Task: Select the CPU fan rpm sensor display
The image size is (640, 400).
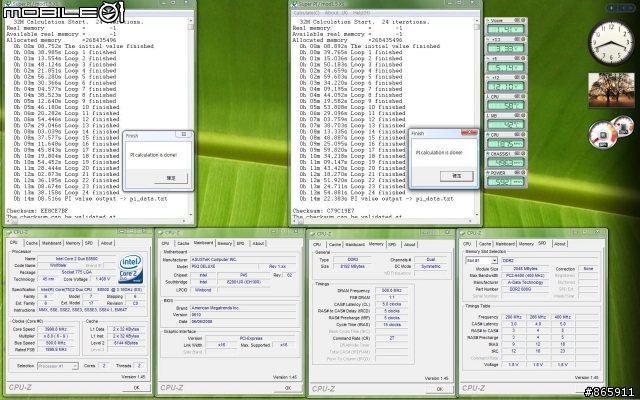Action: click(x=505, y=143)
